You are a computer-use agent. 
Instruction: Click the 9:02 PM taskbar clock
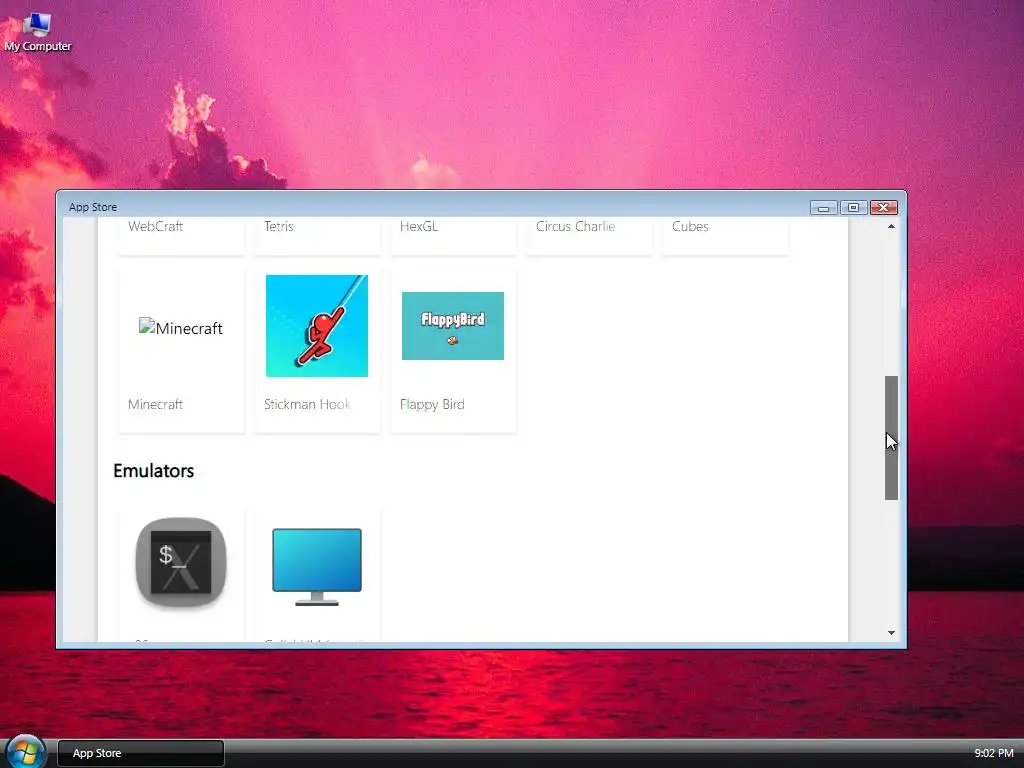(994, 753)
